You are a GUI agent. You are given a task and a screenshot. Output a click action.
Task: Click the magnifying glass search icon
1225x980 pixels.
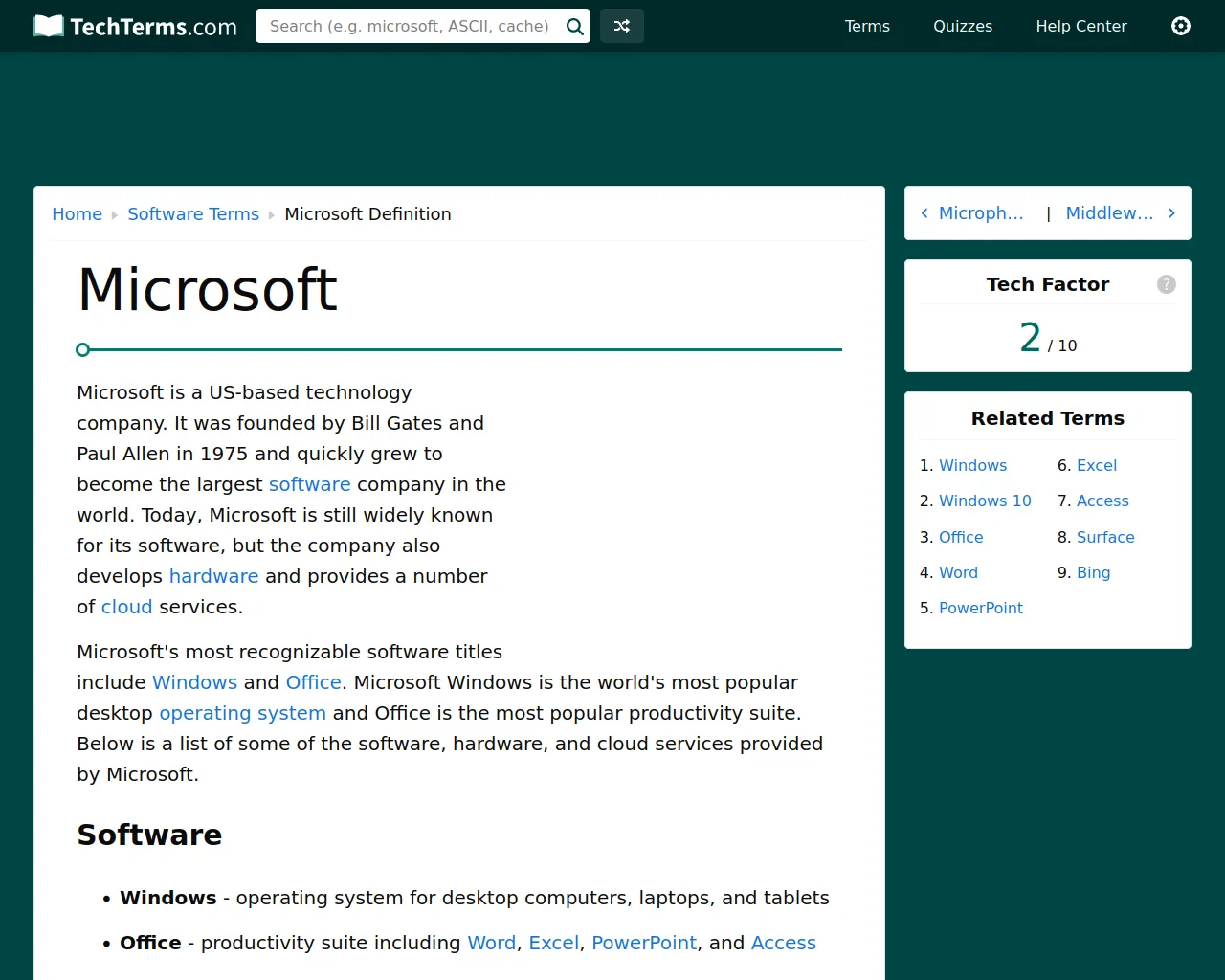[574, 27]
